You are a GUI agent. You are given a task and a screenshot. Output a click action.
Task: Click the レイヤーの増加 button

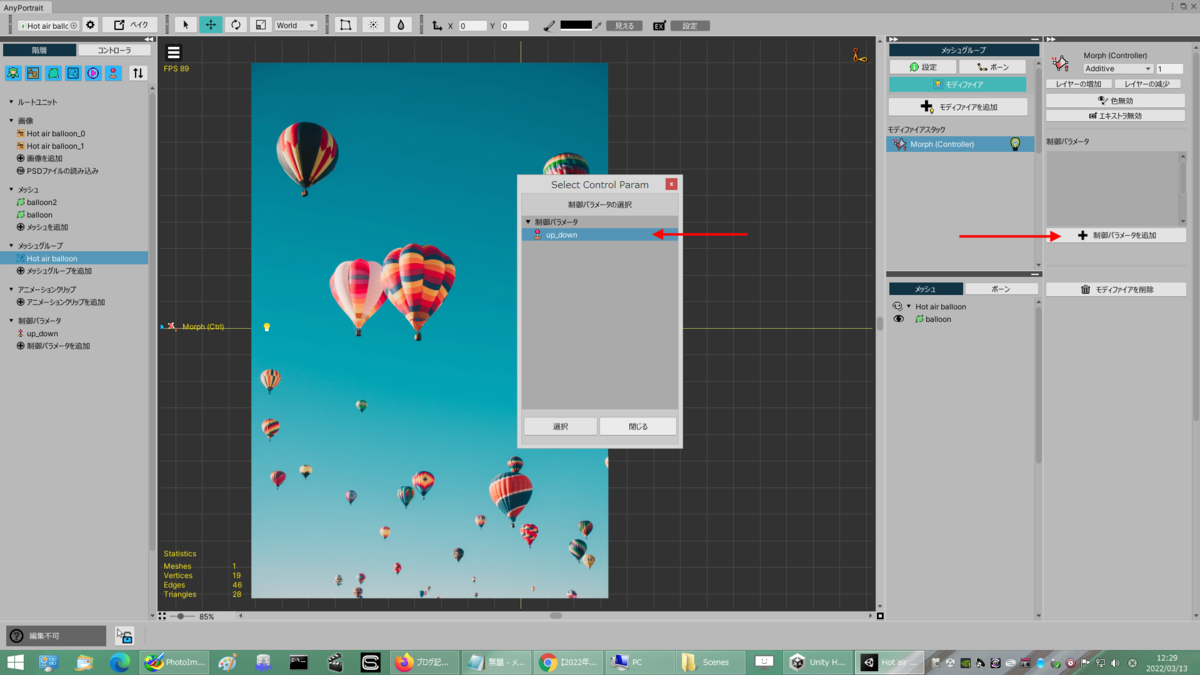(x=1078, y=84)
